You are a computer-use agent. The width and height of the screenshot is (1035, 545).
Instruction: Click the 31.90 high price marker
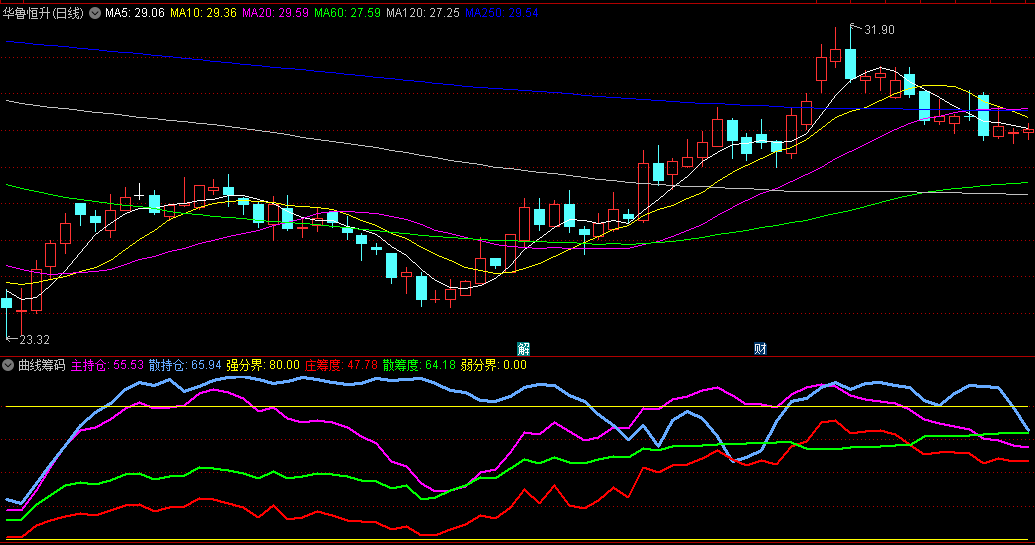(879, 30)
